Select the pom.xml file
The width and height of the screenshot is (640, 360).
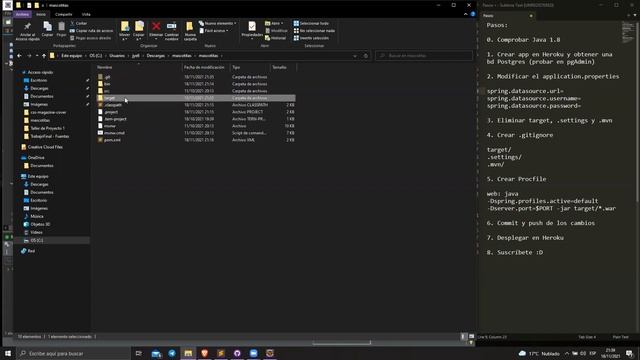pyautogui.click(x=109, y=140)
